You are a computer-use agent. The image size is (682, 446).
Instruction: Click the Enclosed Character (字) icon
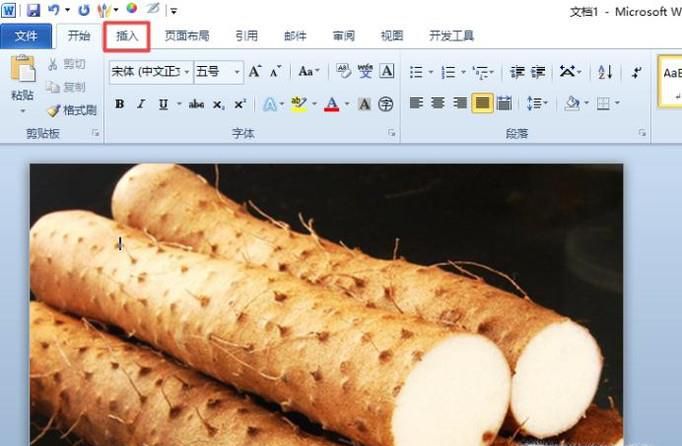pos(385,104)
